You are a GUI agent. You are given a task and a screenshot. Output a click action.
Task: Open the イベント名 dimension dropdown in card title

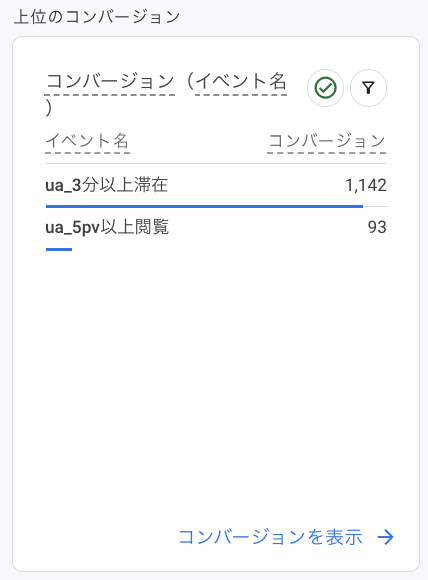[241, 81]
